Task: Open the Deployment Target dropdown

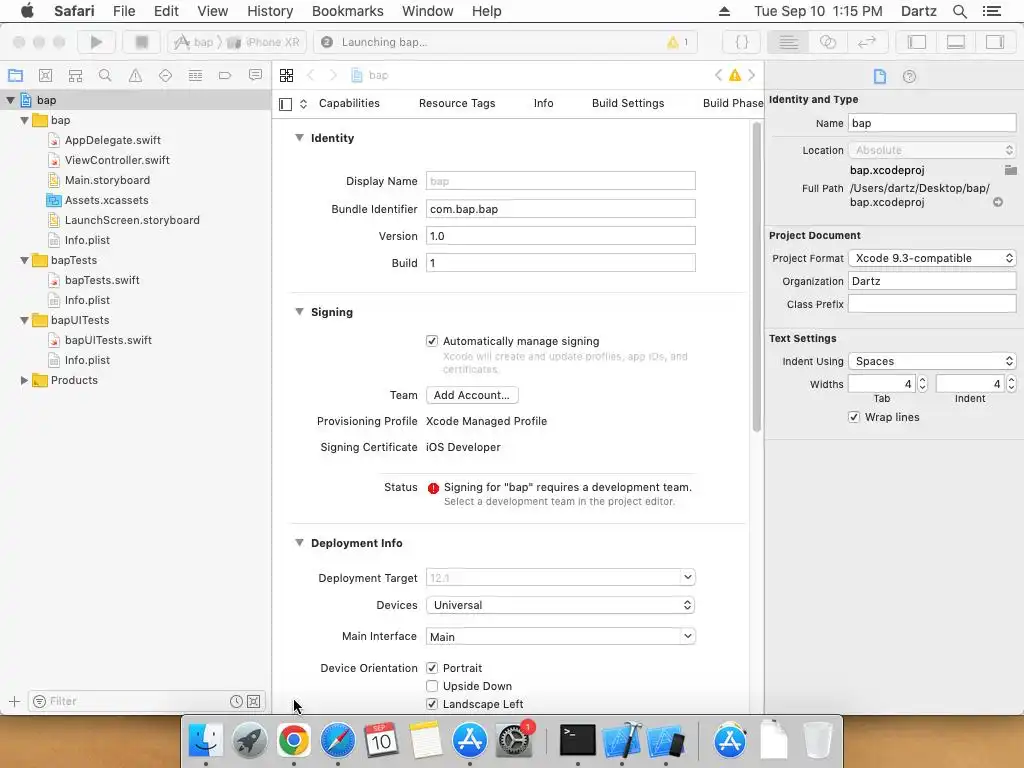Action: [x=687, y=577]
